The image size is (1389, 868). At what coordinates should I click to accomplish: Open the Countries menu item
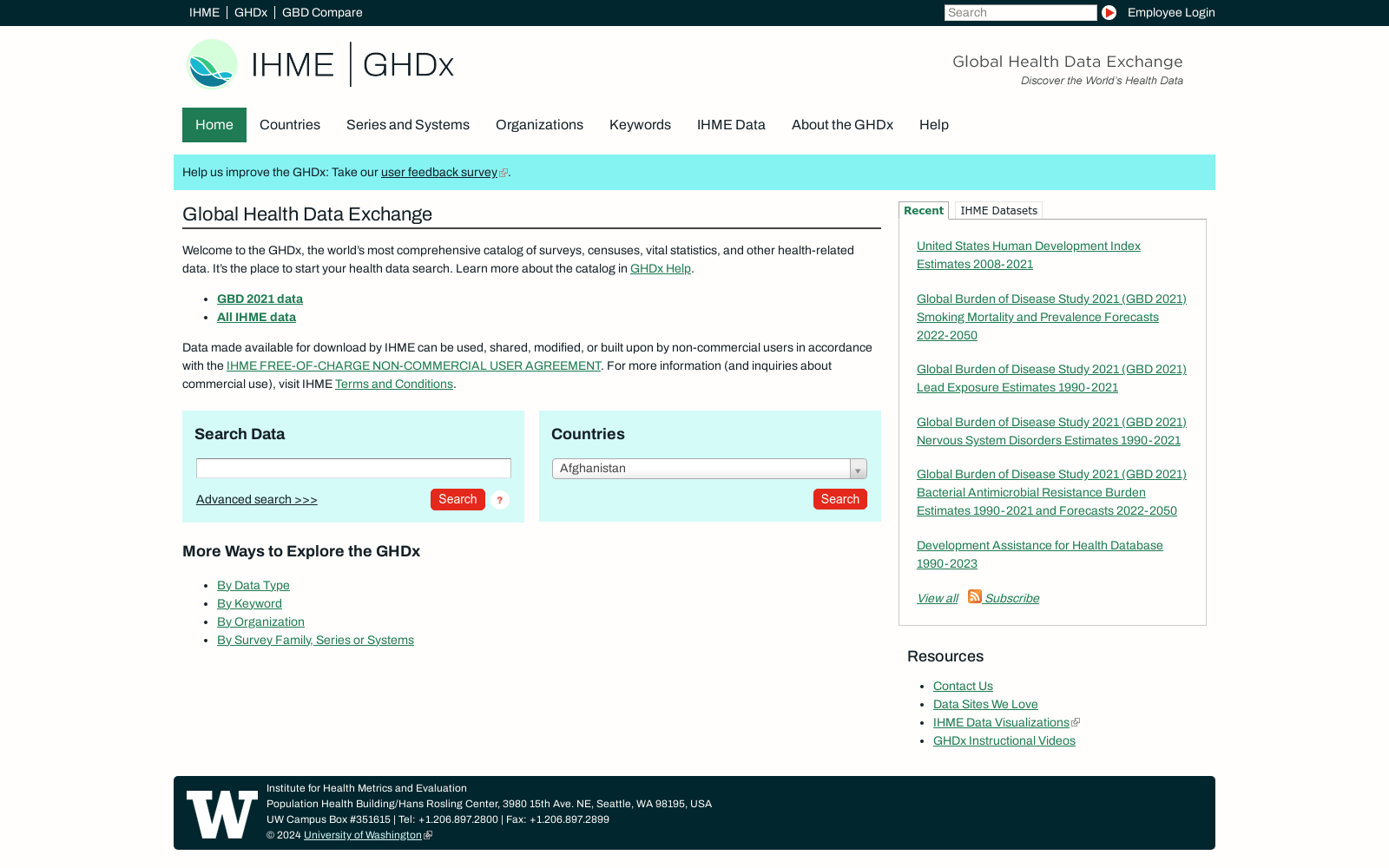coord(290,125)
